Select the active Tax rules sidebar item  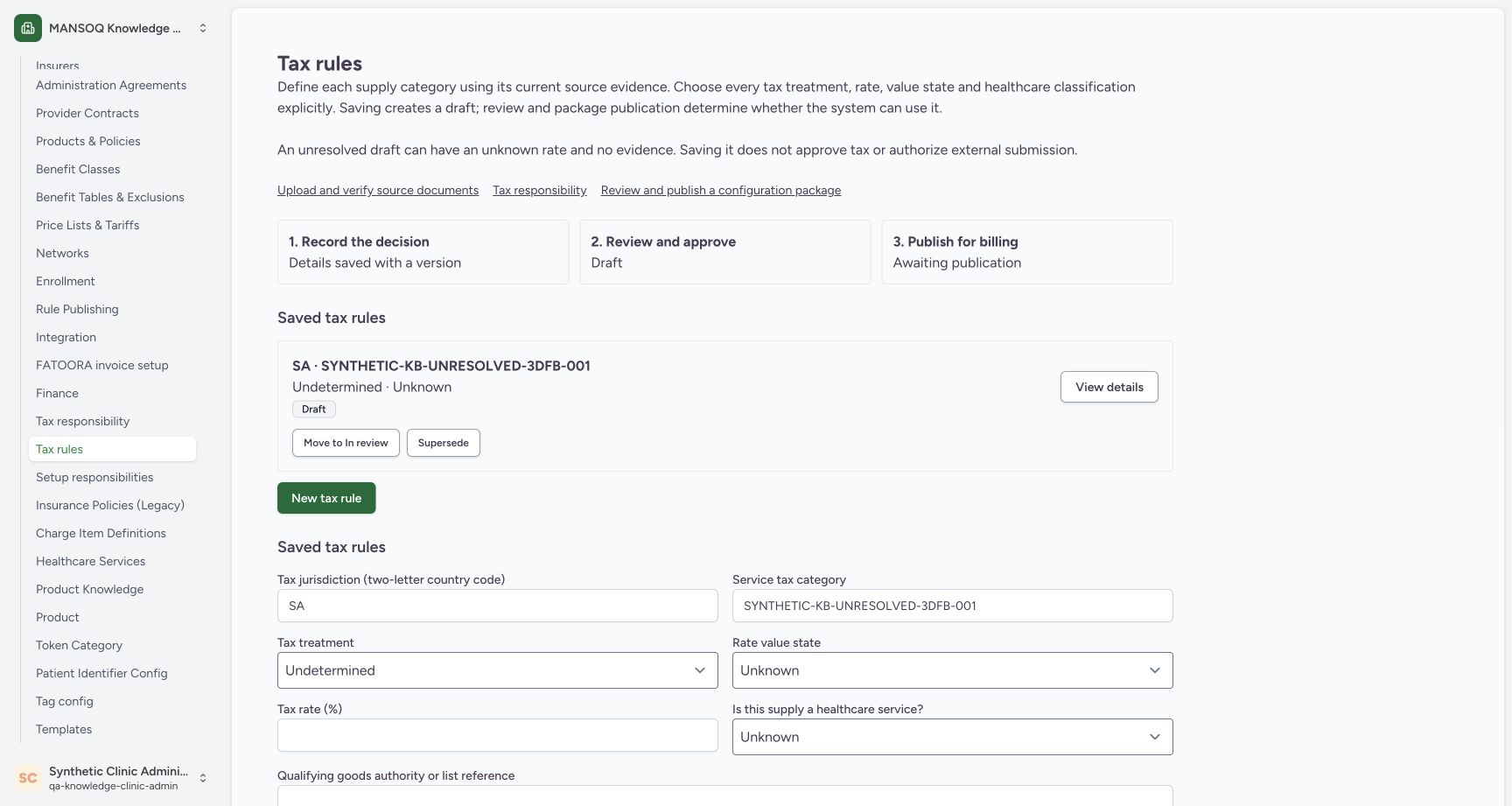(x=112, y=449)
